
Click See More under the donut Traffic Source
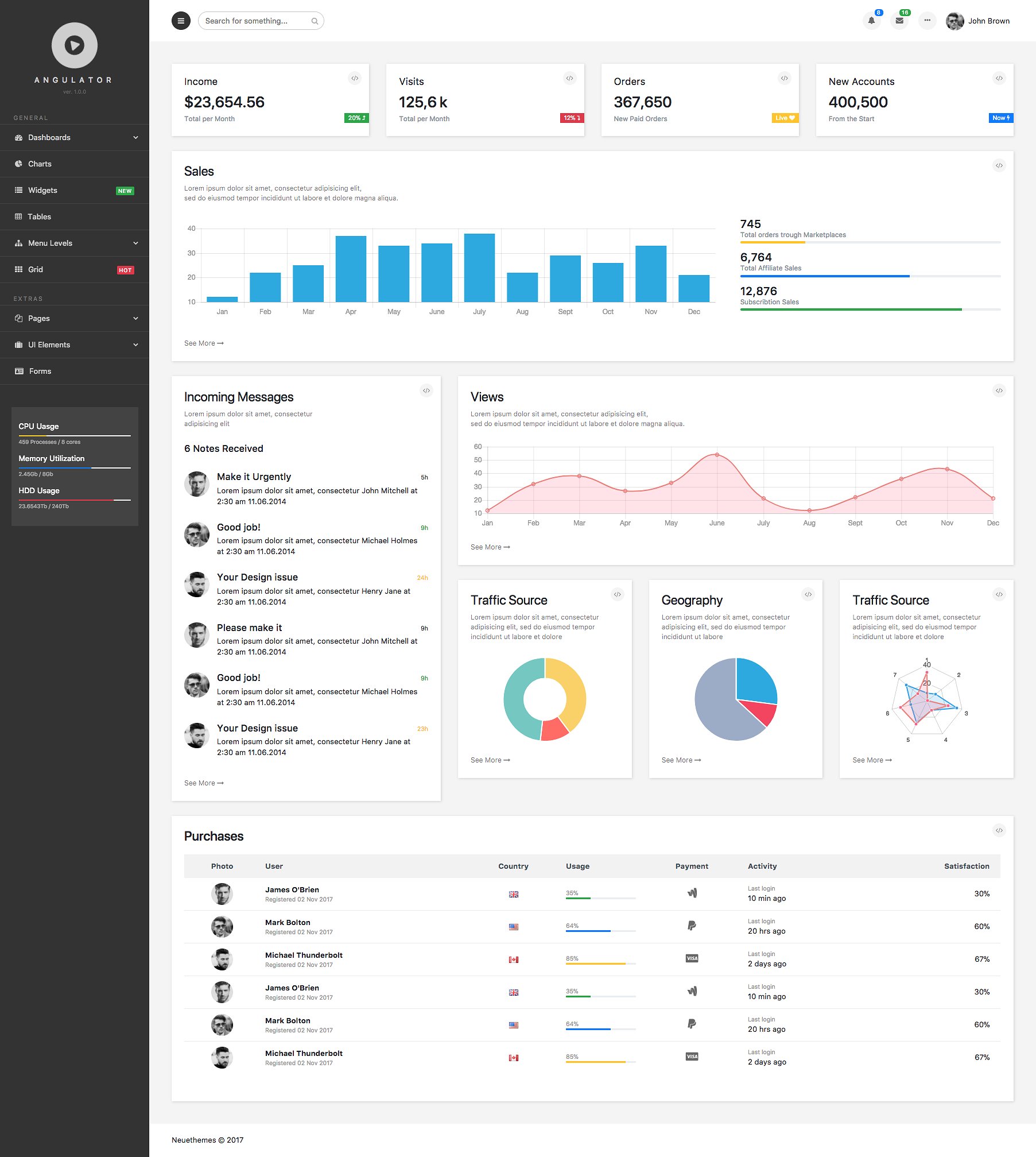(490, 760)
